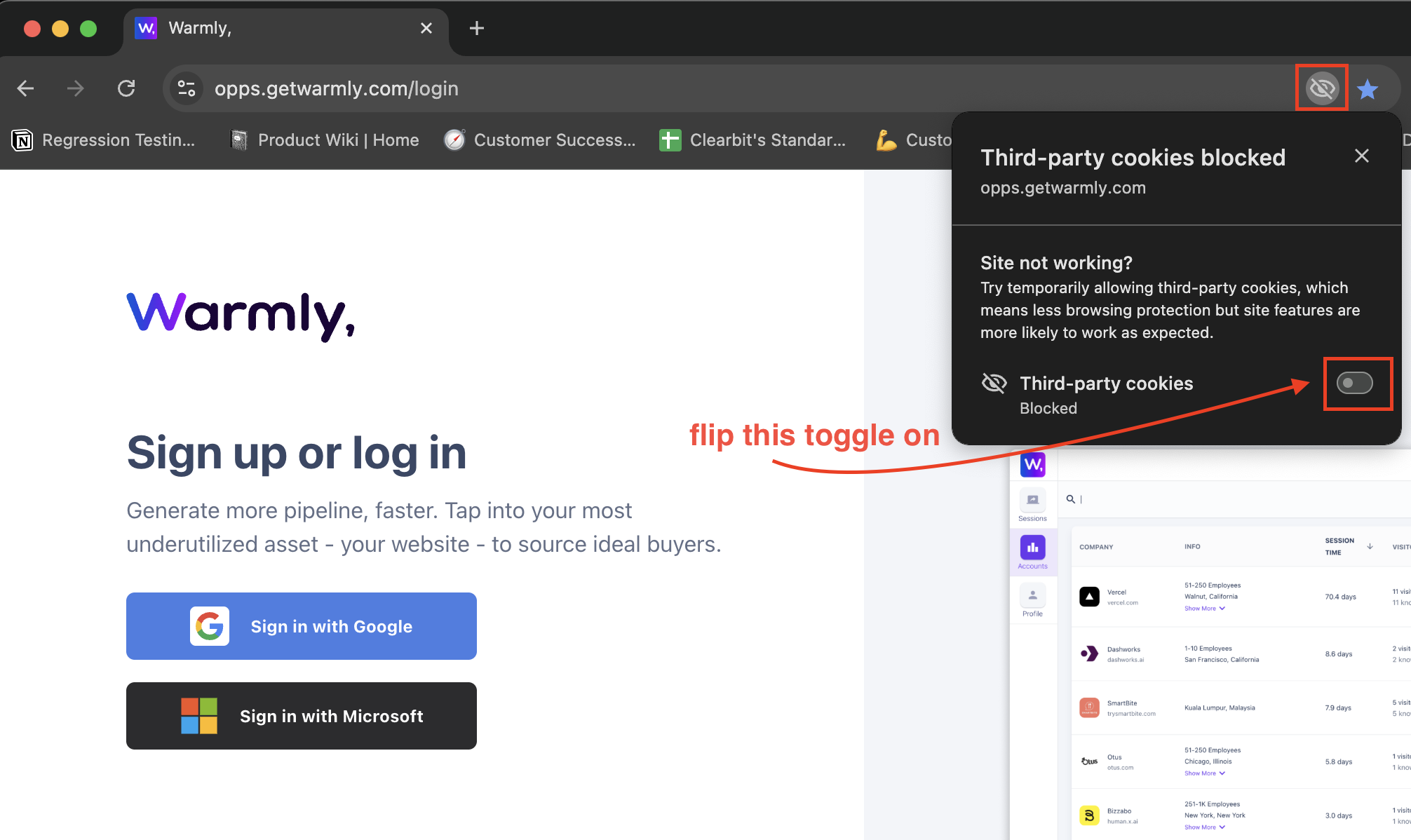
Task: Click the back navigation arrow
Action: 25,88
